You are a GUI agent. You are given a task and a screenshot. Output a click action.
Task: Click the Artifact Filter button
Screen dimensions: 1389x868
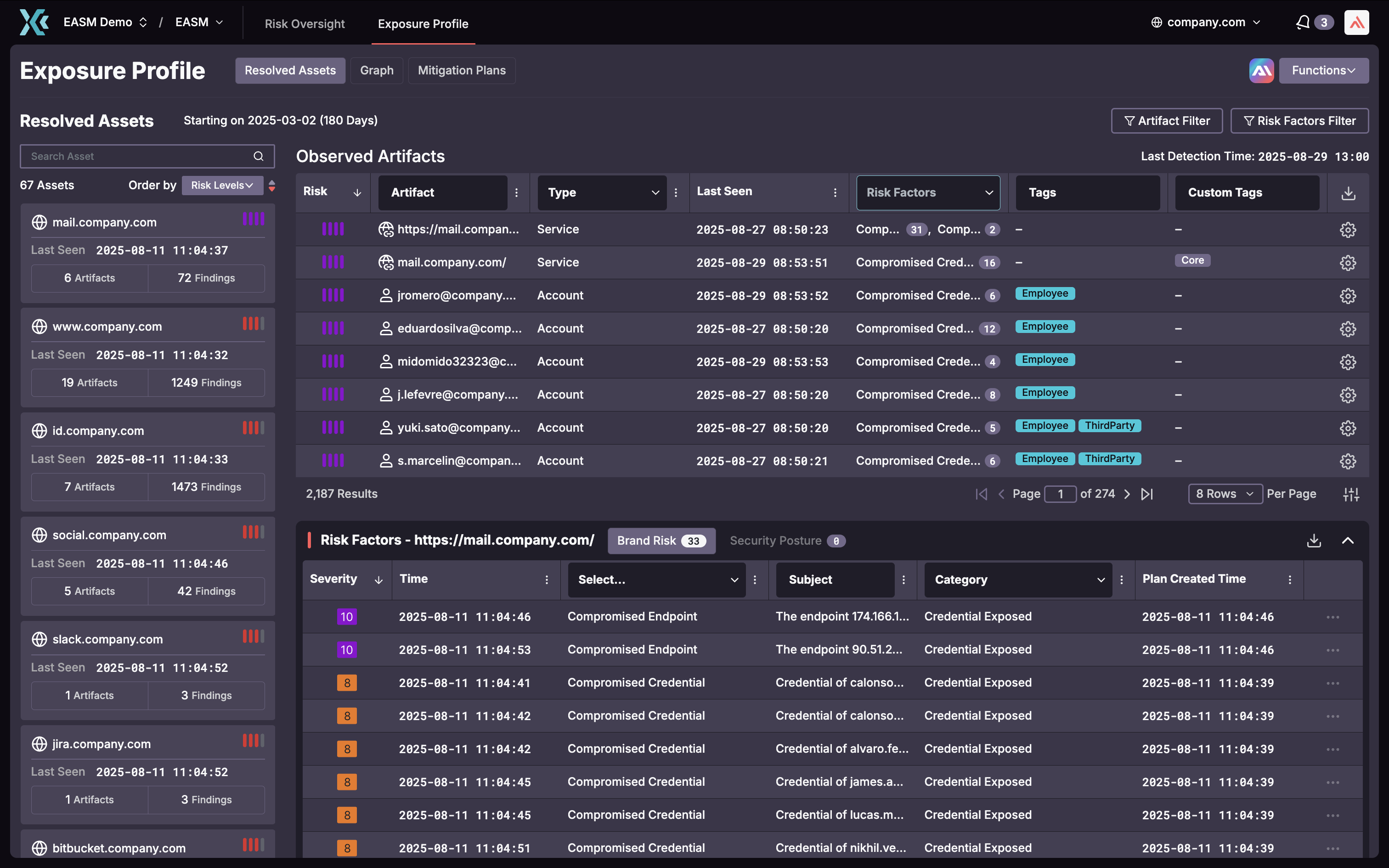point(1166,121)
